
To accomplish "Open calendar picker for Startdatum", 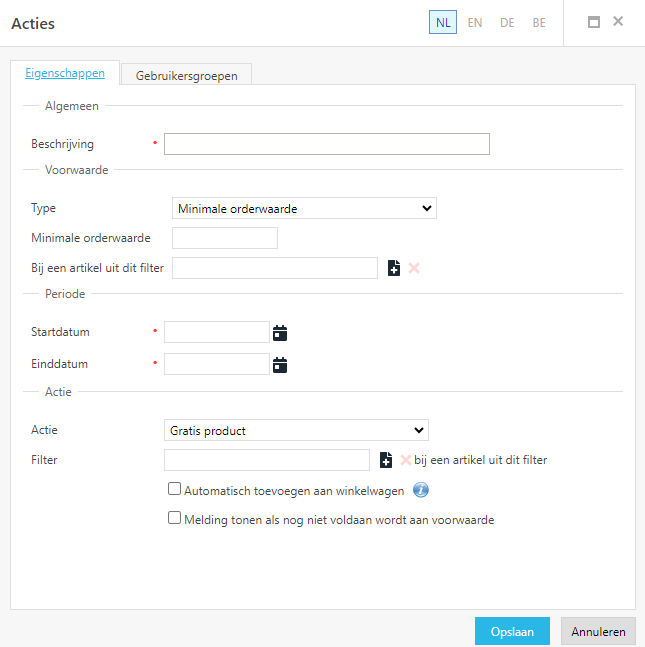I will pos(280,333).
